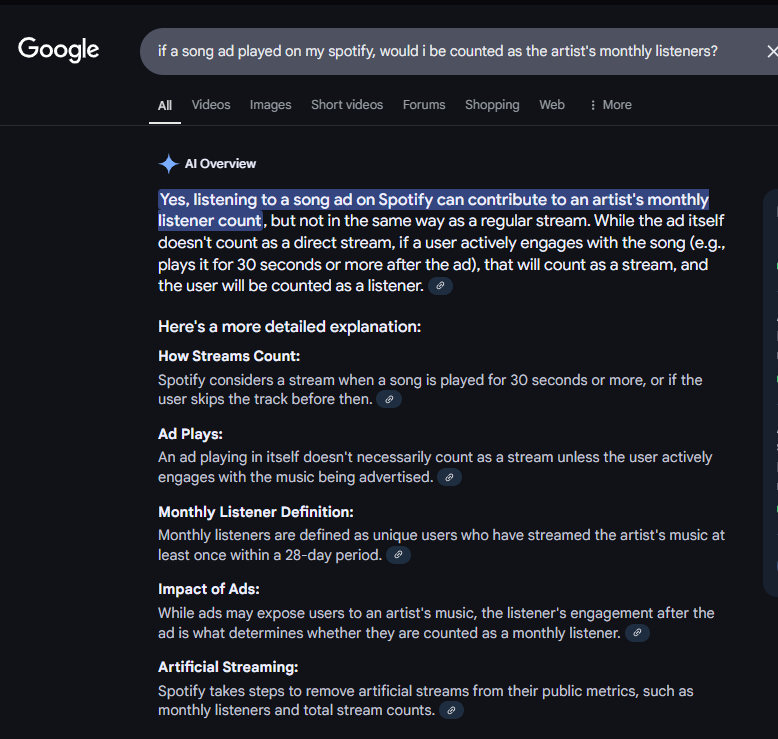Click text 'While ads may expose users'

[251, 613]
